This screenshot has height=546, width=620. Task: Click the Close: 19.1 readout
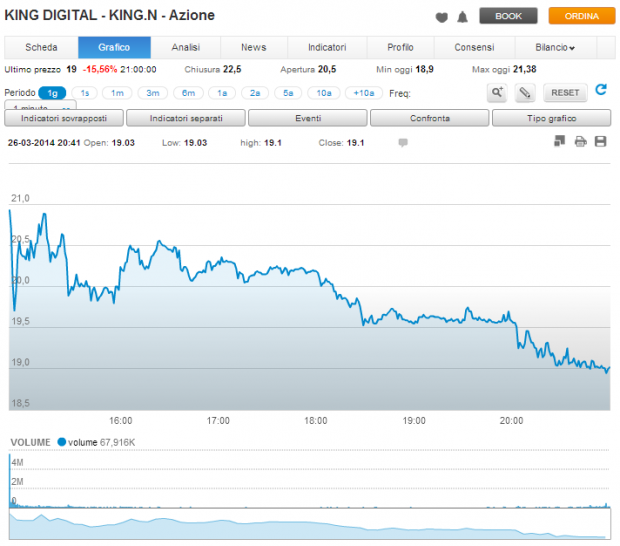341,143
